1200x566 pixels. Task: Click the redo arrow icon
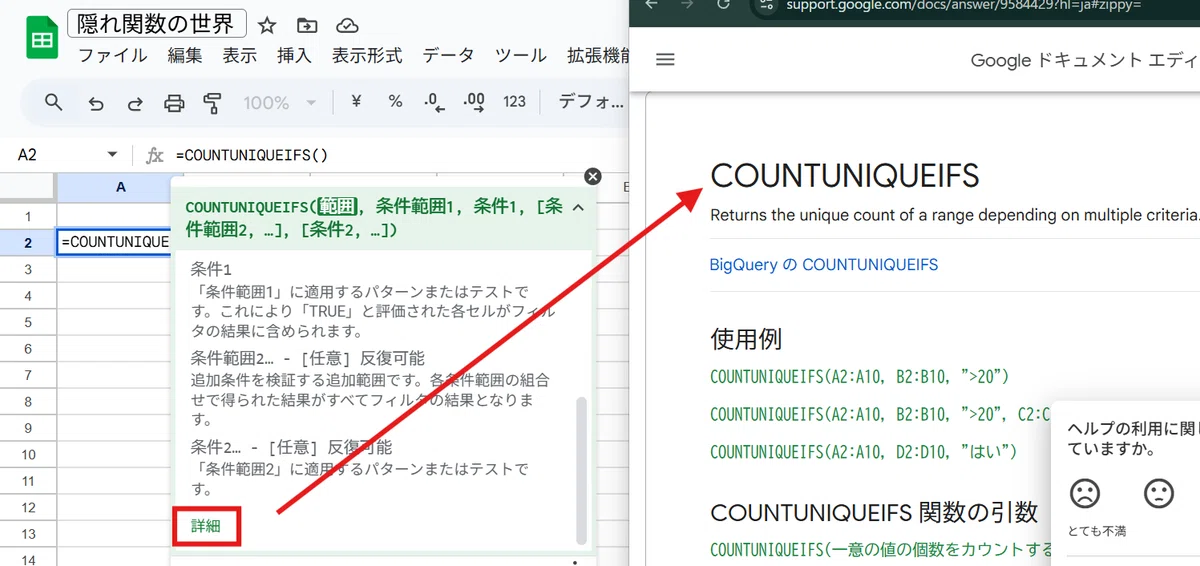tap(135, 102)
